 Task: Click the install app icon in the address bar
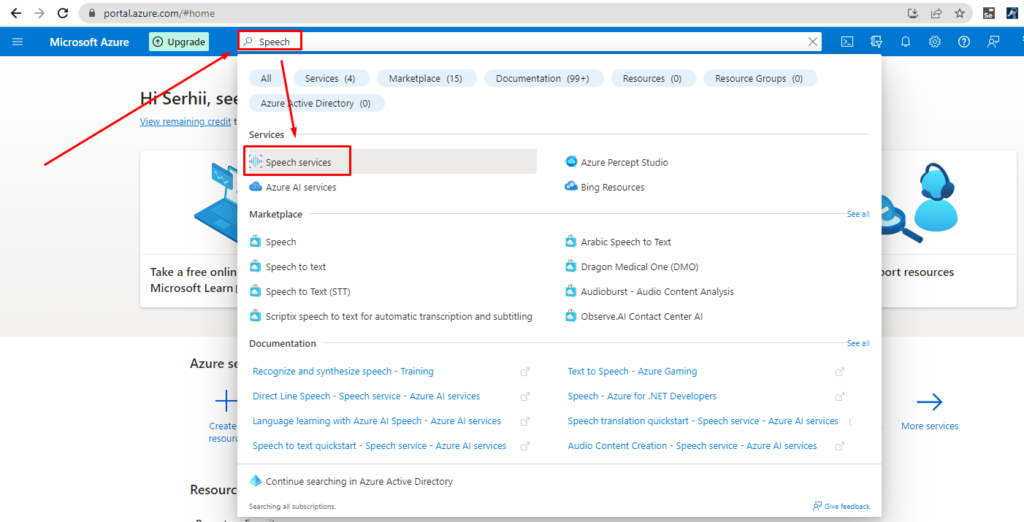point(914,13)
